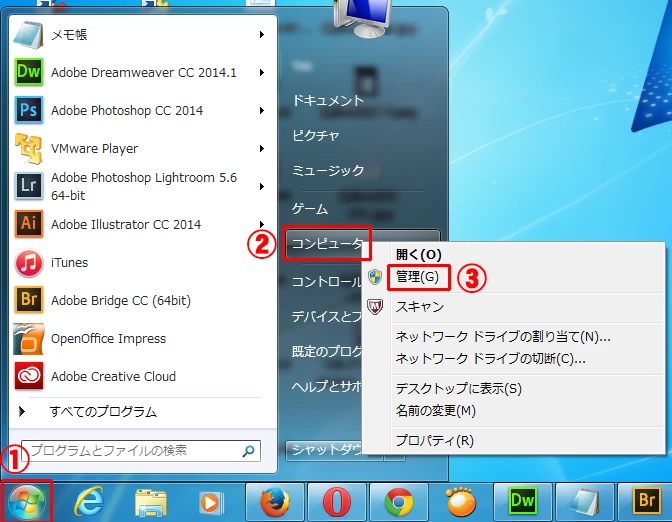Open Windows Media Player taskbar icon
The image size is (672, 522).
tap(211, 502)
